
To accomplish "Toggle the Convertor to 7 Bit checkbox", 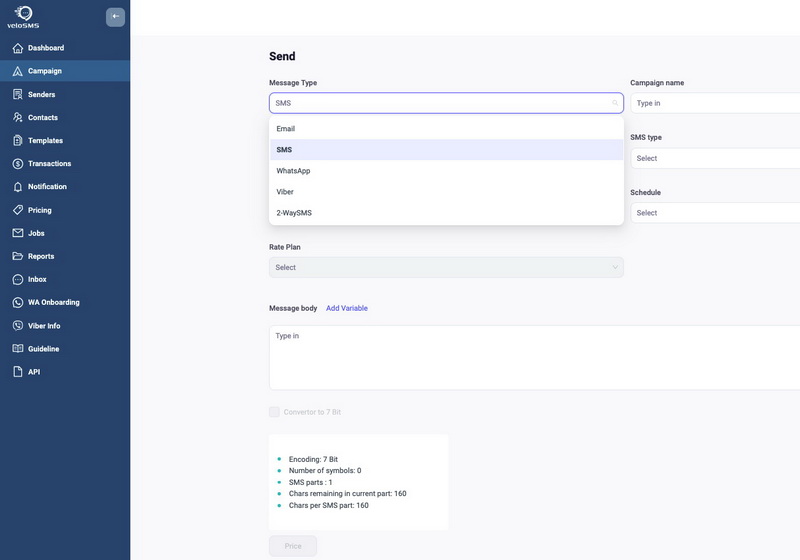I will (x=274, y=412).
